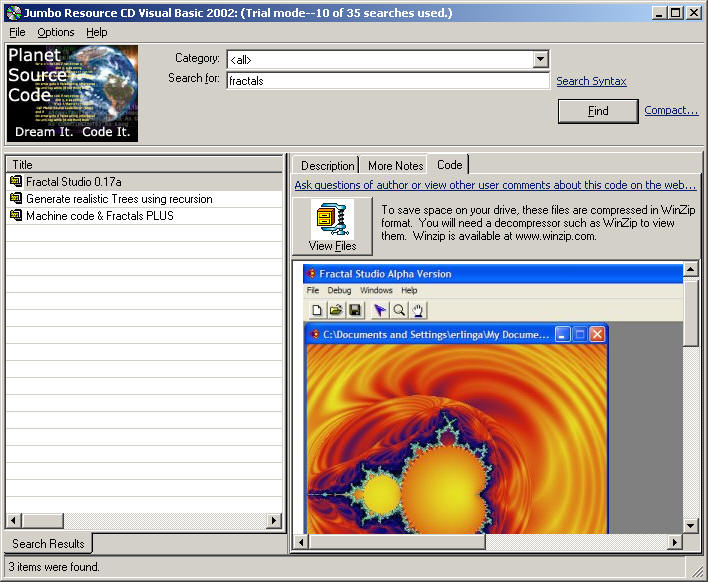Click the Planet Source Code globe logo
Viewport: 708px width, 582px height.
pos(72,93)
